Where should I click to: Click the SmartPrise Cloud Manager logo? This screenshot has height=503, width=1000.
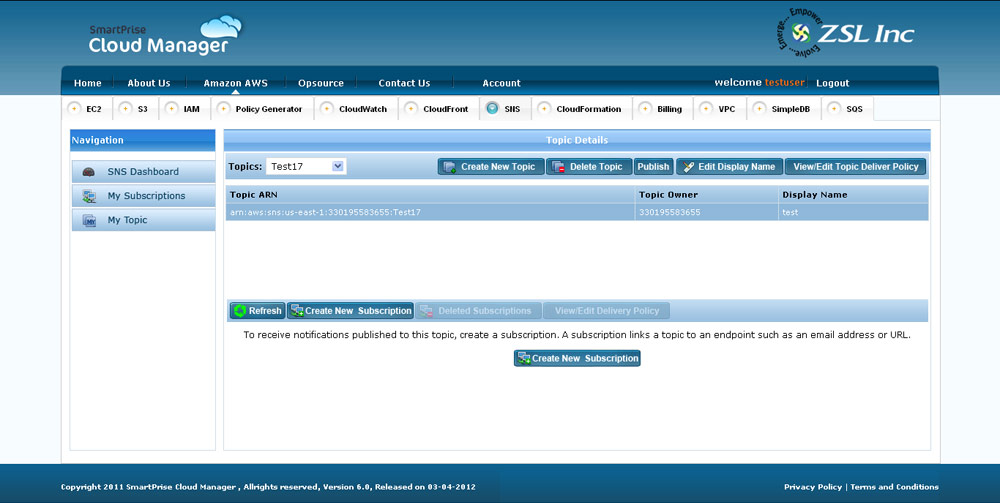[x=165, y=35]
